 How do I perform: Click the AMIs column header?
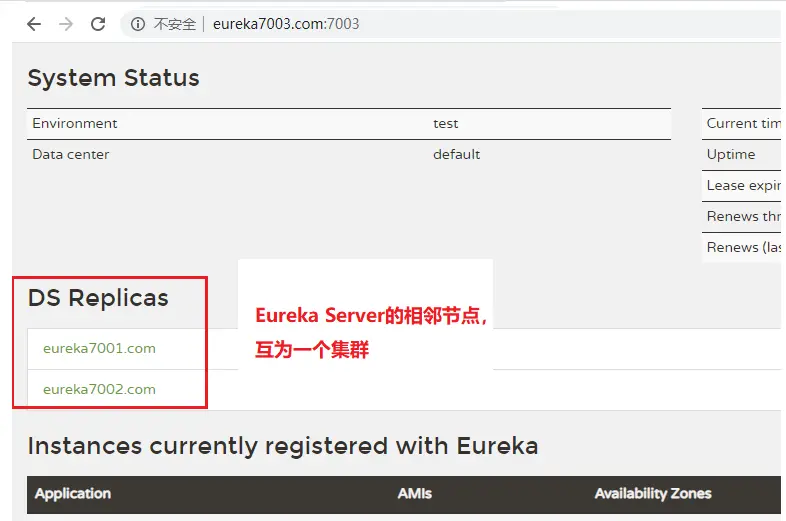pos(415,494)
